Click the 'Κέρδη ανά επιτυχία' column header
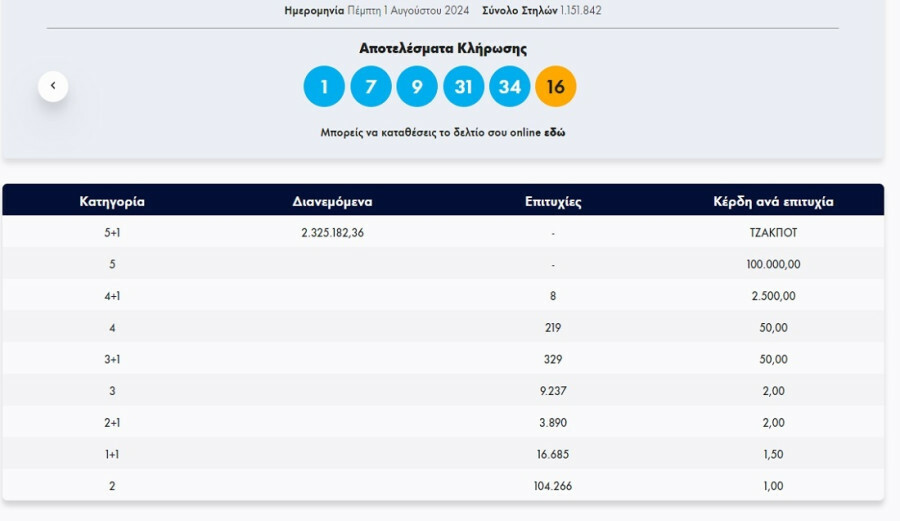 click(x=773, y=201)
